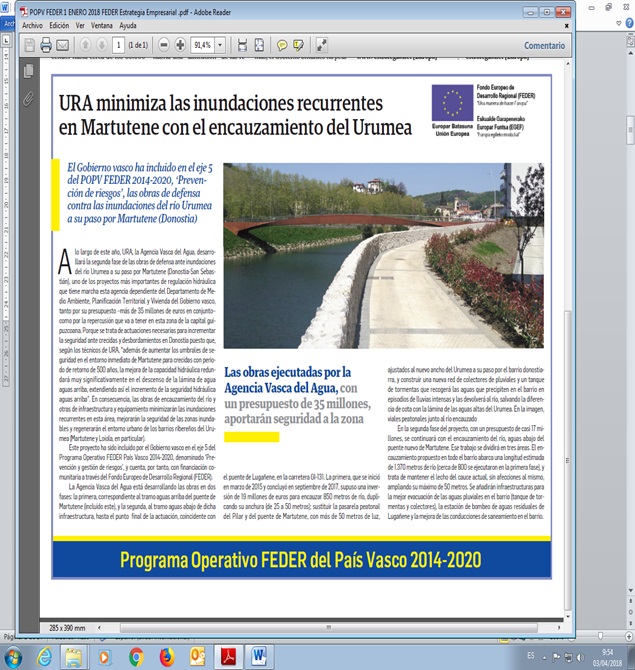Zoom in with the plus button
Image resolution: width=635 pixels, height=670 pixels.
point(180,44)
